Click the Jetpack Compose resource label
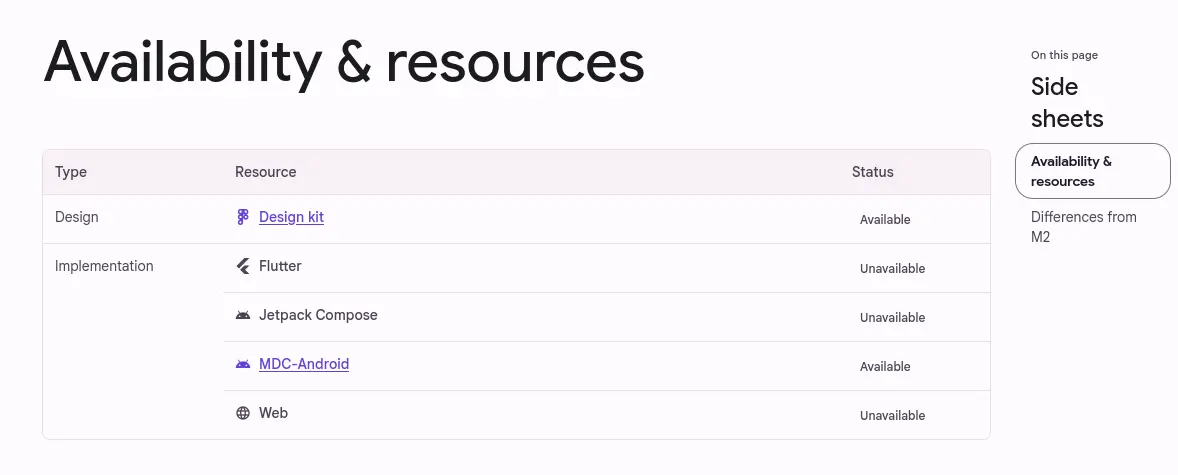 (319, 315)
